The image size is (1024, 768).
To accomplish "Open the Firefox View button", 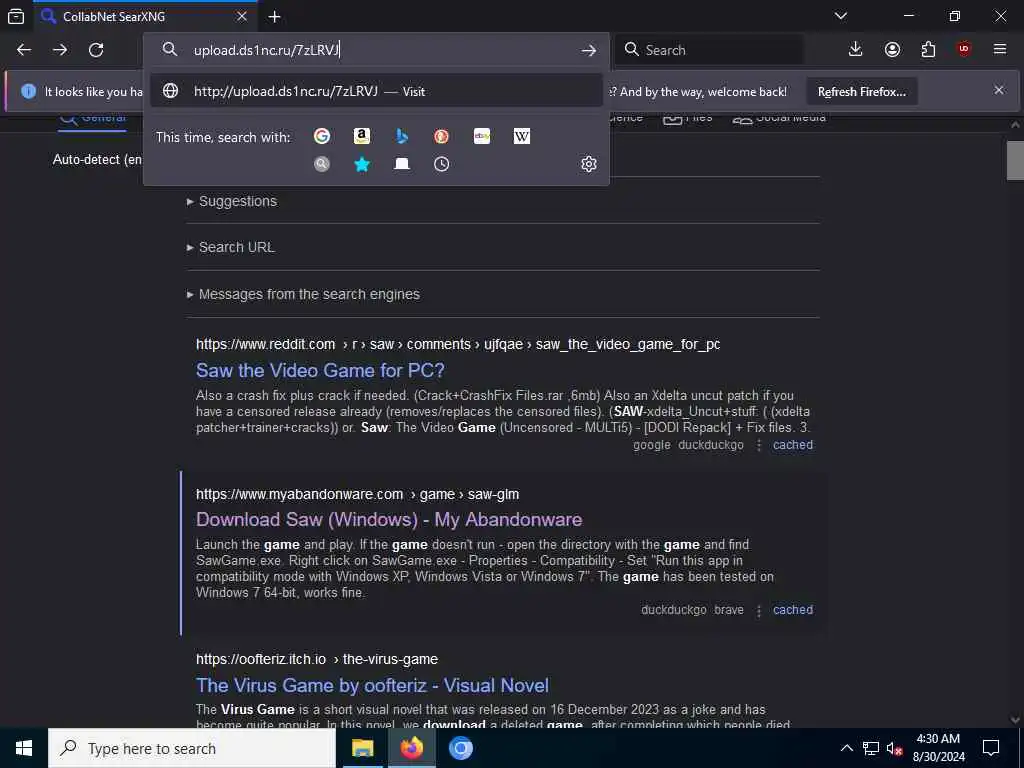I will click(16, 16).
